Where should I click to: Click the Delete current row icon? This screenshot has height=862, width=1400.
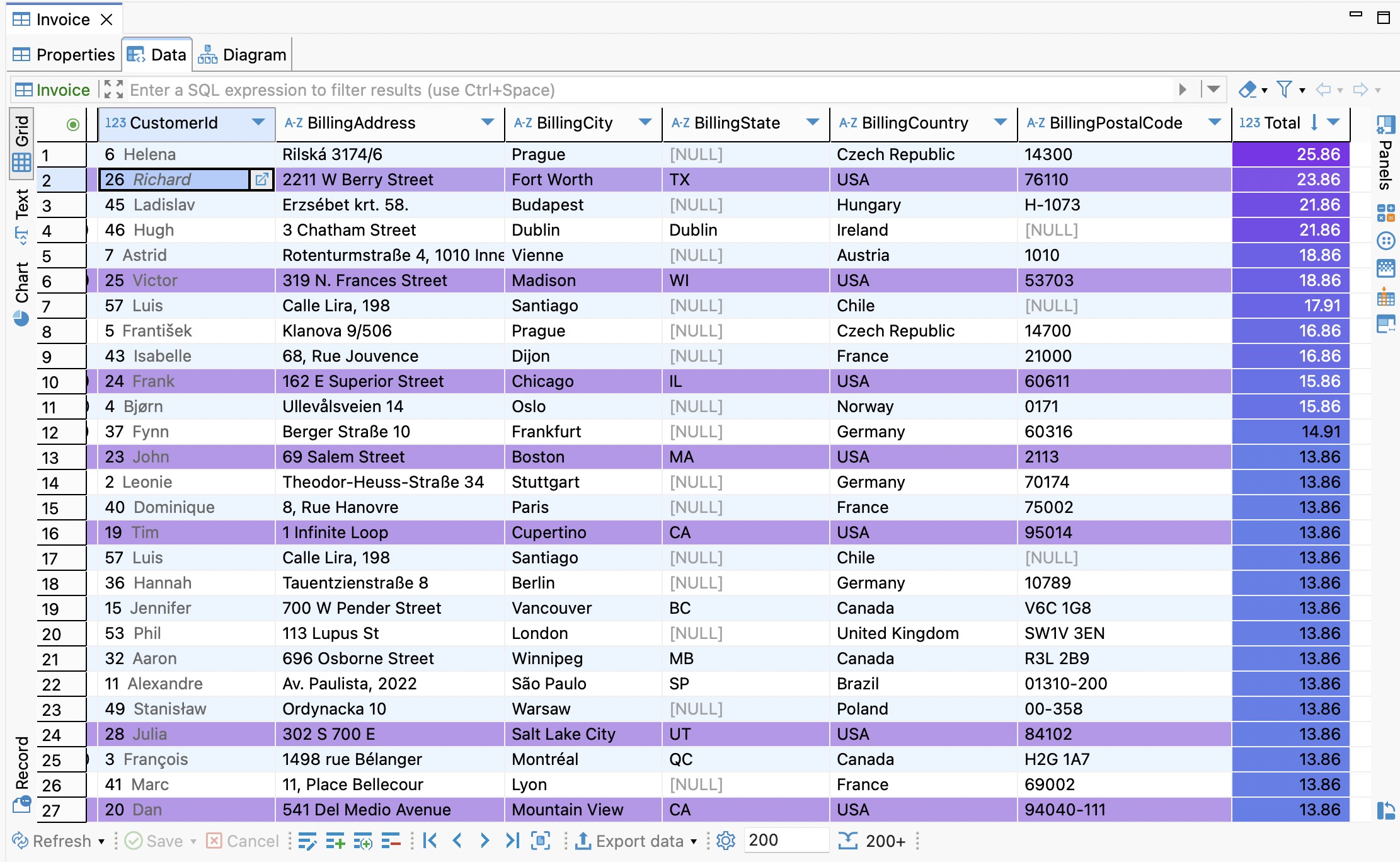391,841
